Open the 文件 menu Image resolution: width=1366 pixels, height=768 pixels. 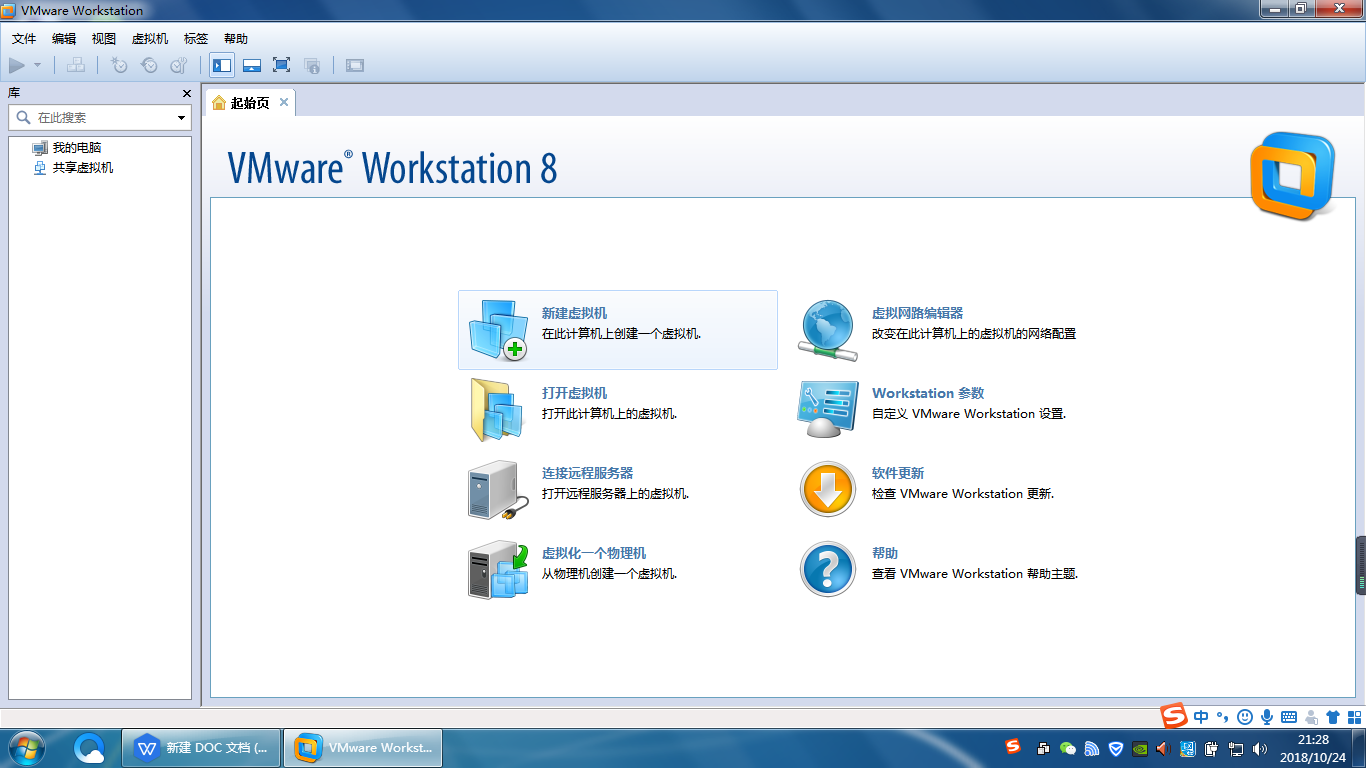click(x=24, y=39)
